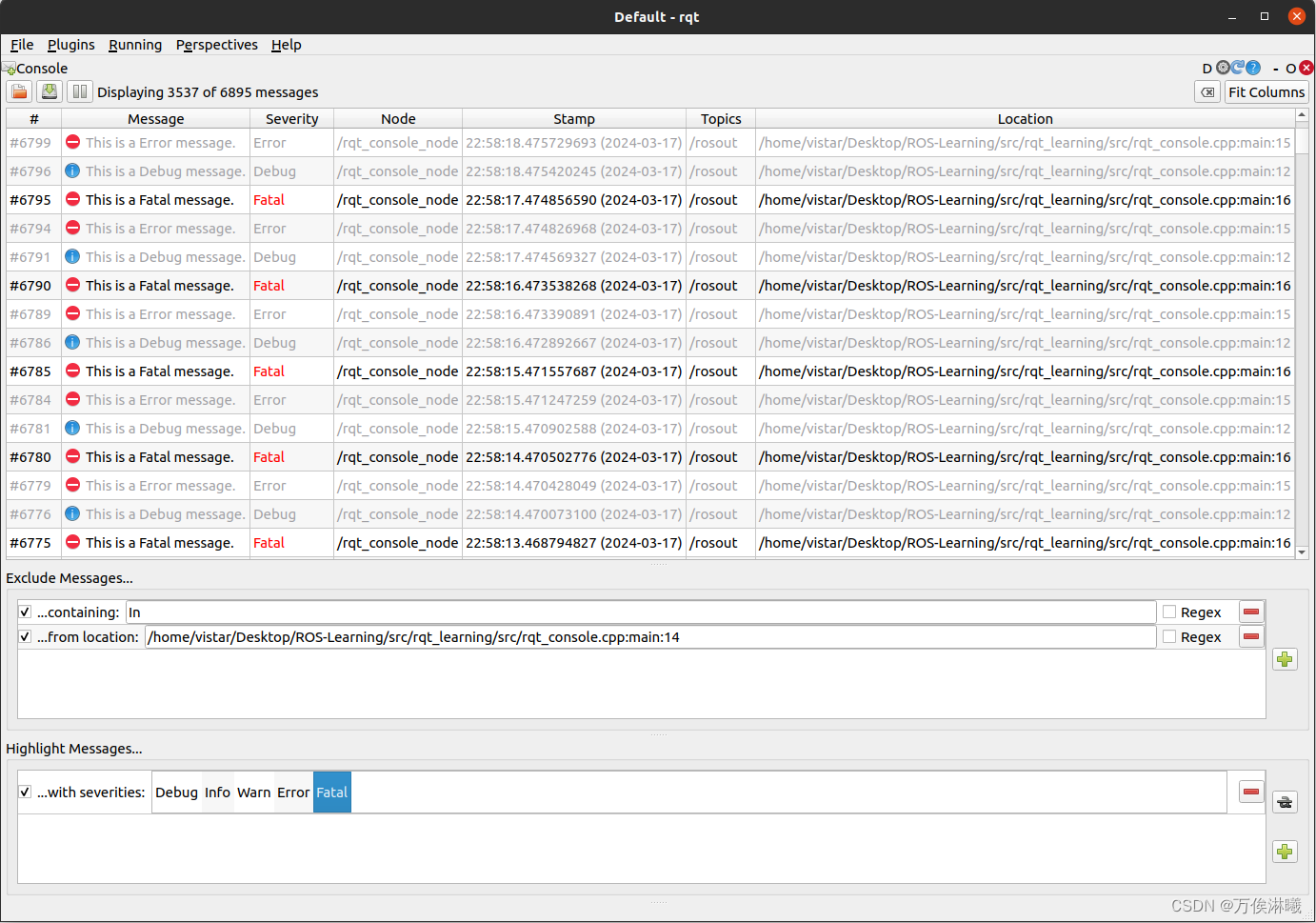
Task: Open the Running menu
Action: 135,45
